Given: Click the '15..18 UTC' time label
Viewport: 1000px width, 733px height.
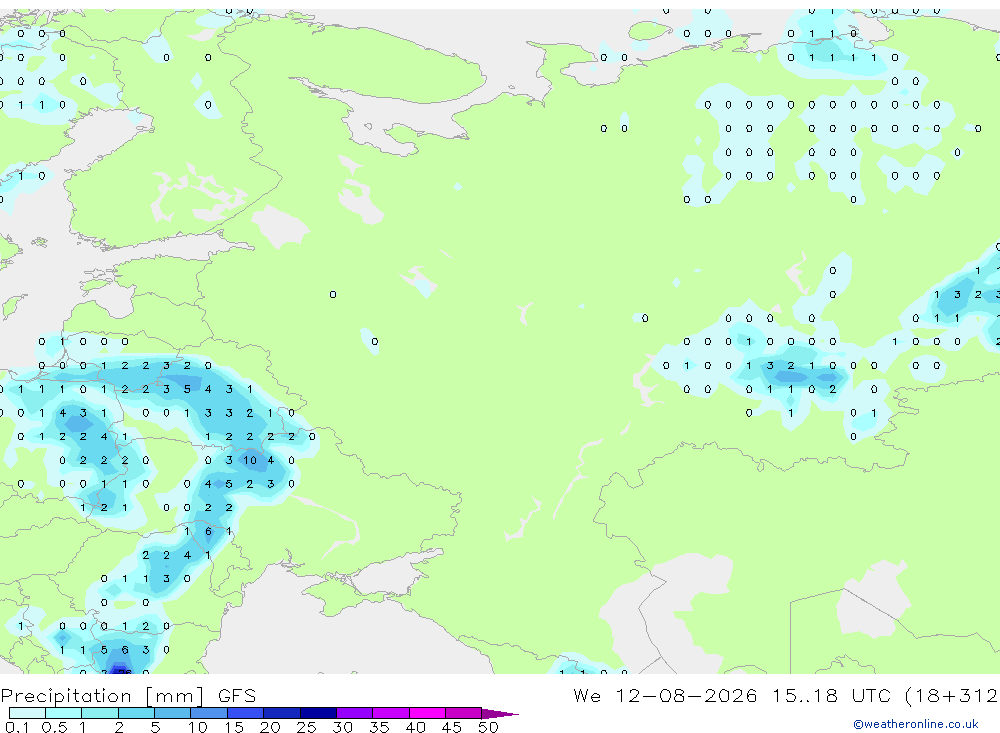Looking at the screenshot, I should click(834, 695).
